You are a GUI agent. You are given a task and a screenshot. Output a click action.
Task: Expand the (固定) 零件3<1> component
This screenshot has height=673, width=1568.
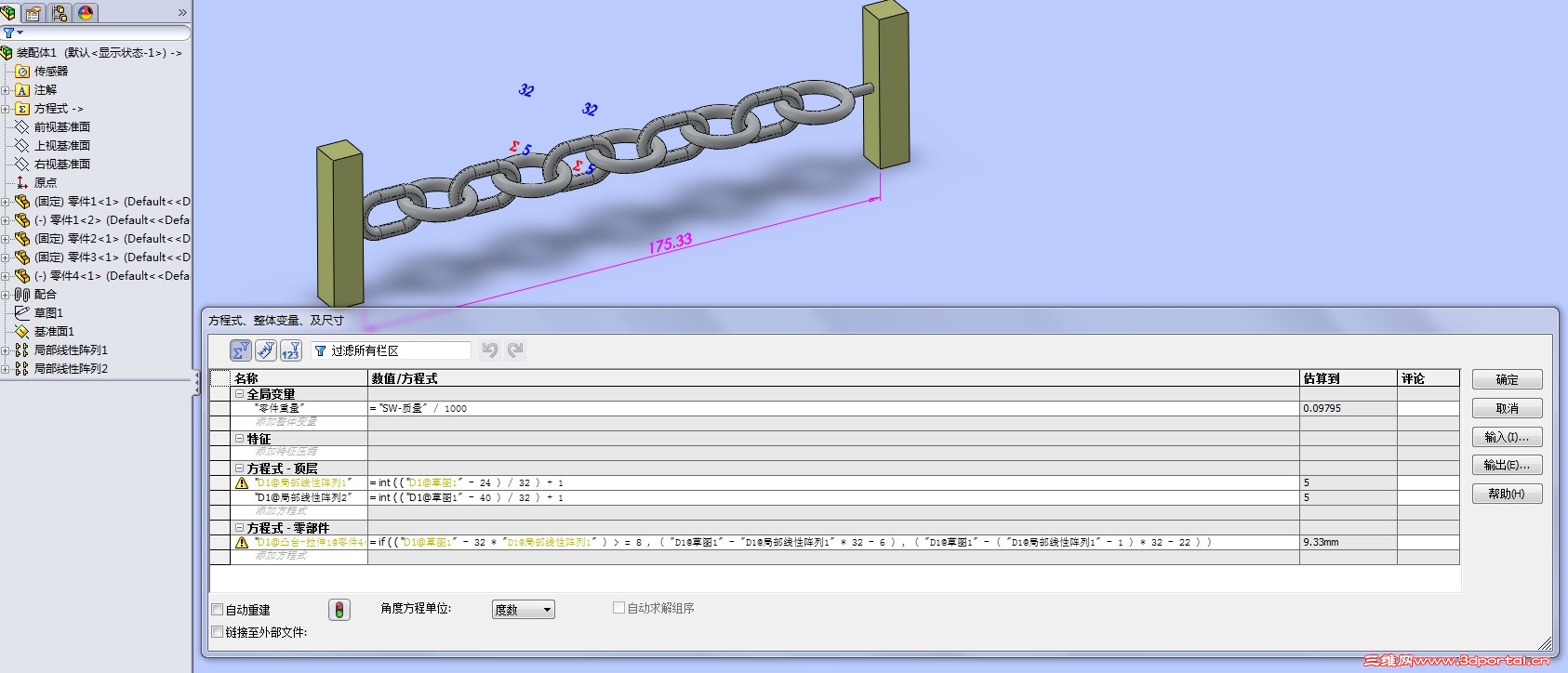[x=6, y=257]
